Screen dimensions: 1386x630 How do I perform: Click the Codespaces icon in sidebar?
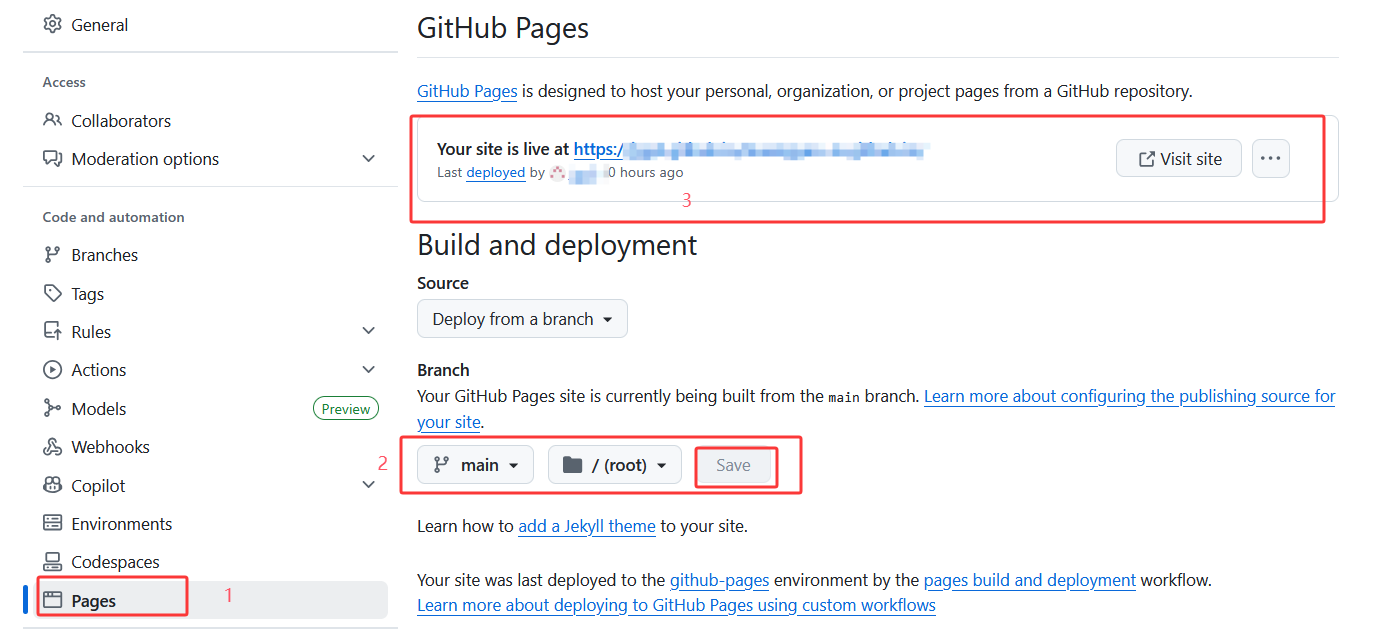click(x=53, y=561)
